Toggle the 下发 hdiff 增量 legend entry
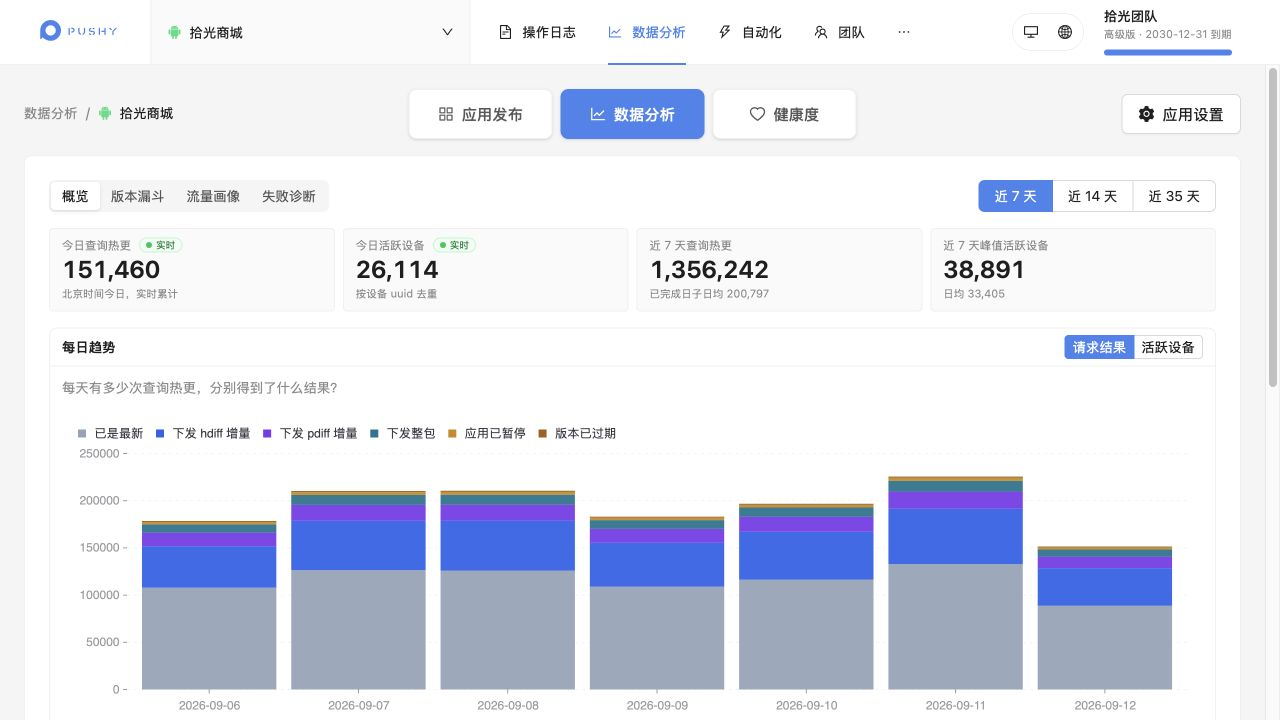Screen dimensions: 1280x720 [203, 433]
